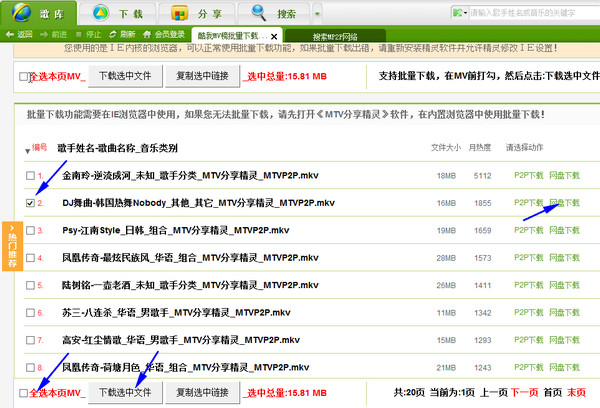Jump to 首页 first page
This screenshot has height=408, width=600.
pos(553,393)
